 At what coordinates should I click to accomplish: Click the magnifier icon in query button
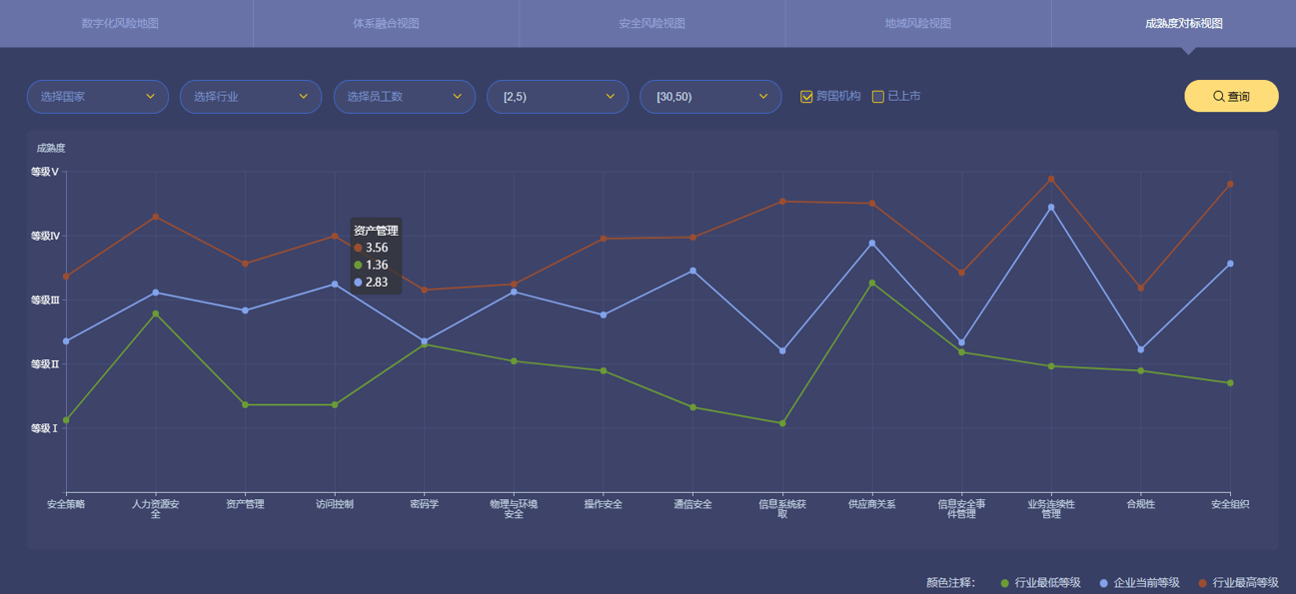point(1218,97)
